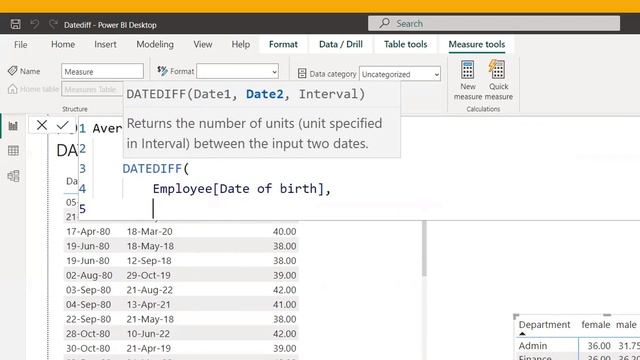The image size is (640, 360).
Task: Click the Save icon in title bar
Action: coord(16,24)
